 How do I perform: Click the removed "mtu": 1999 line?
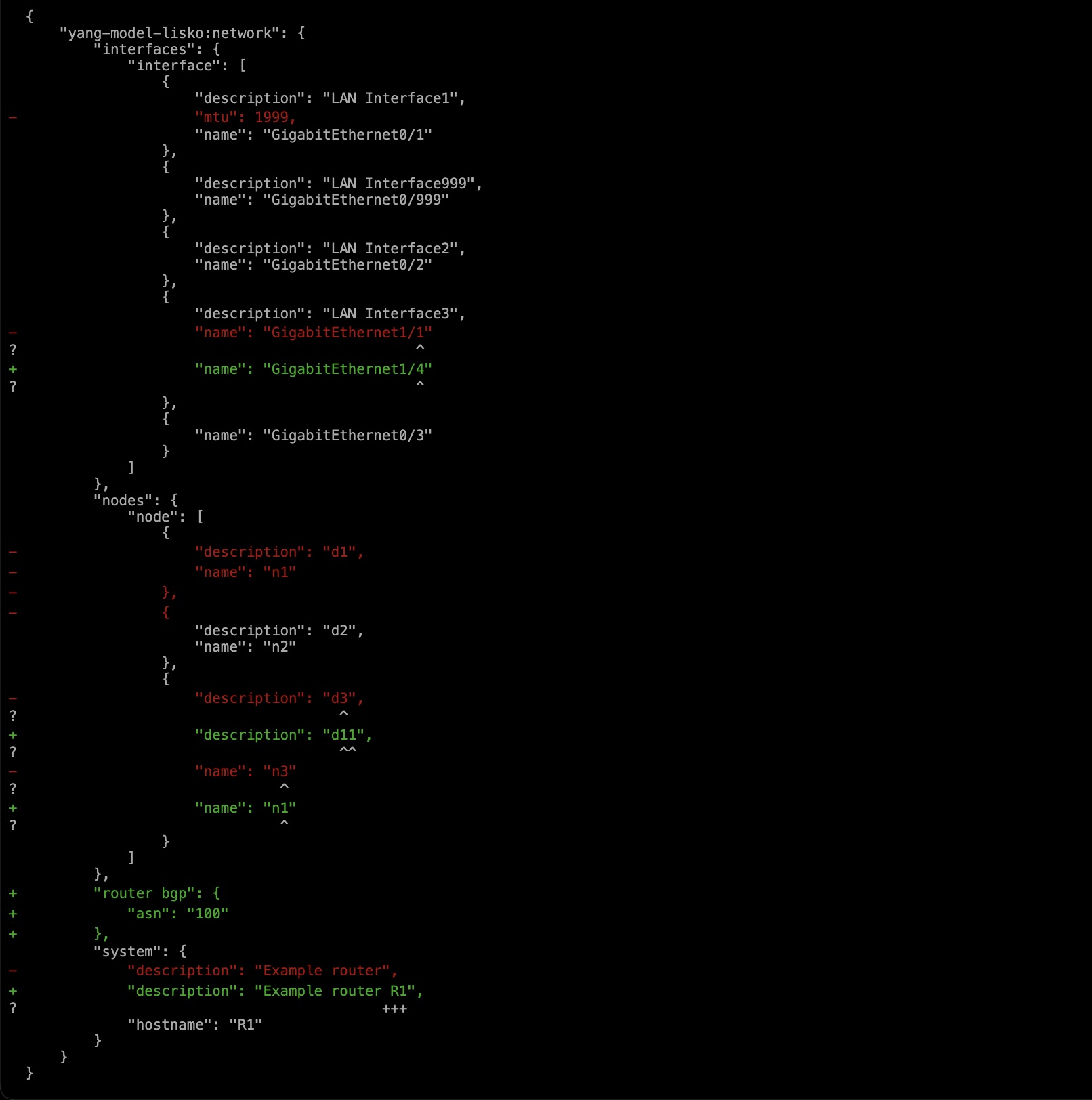click(x=245, y=117)
